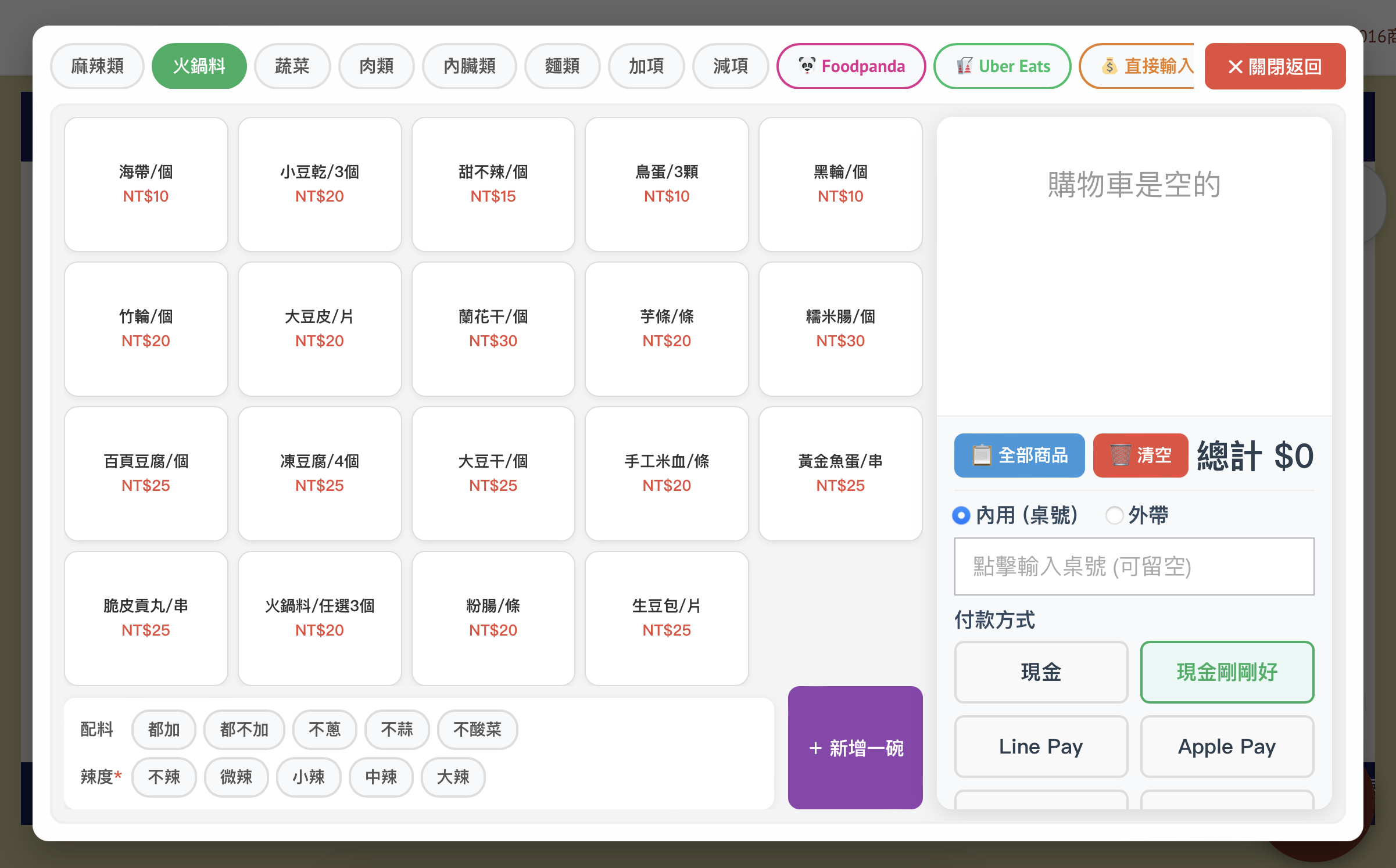Add 黑輪/個 item to cart
1396x868 pixels.
click(840, 184)
